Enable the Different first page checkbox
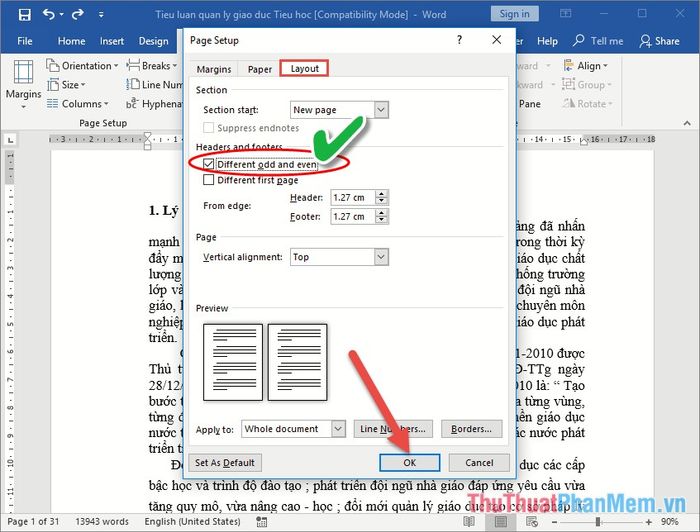 (x=208, y=179)
